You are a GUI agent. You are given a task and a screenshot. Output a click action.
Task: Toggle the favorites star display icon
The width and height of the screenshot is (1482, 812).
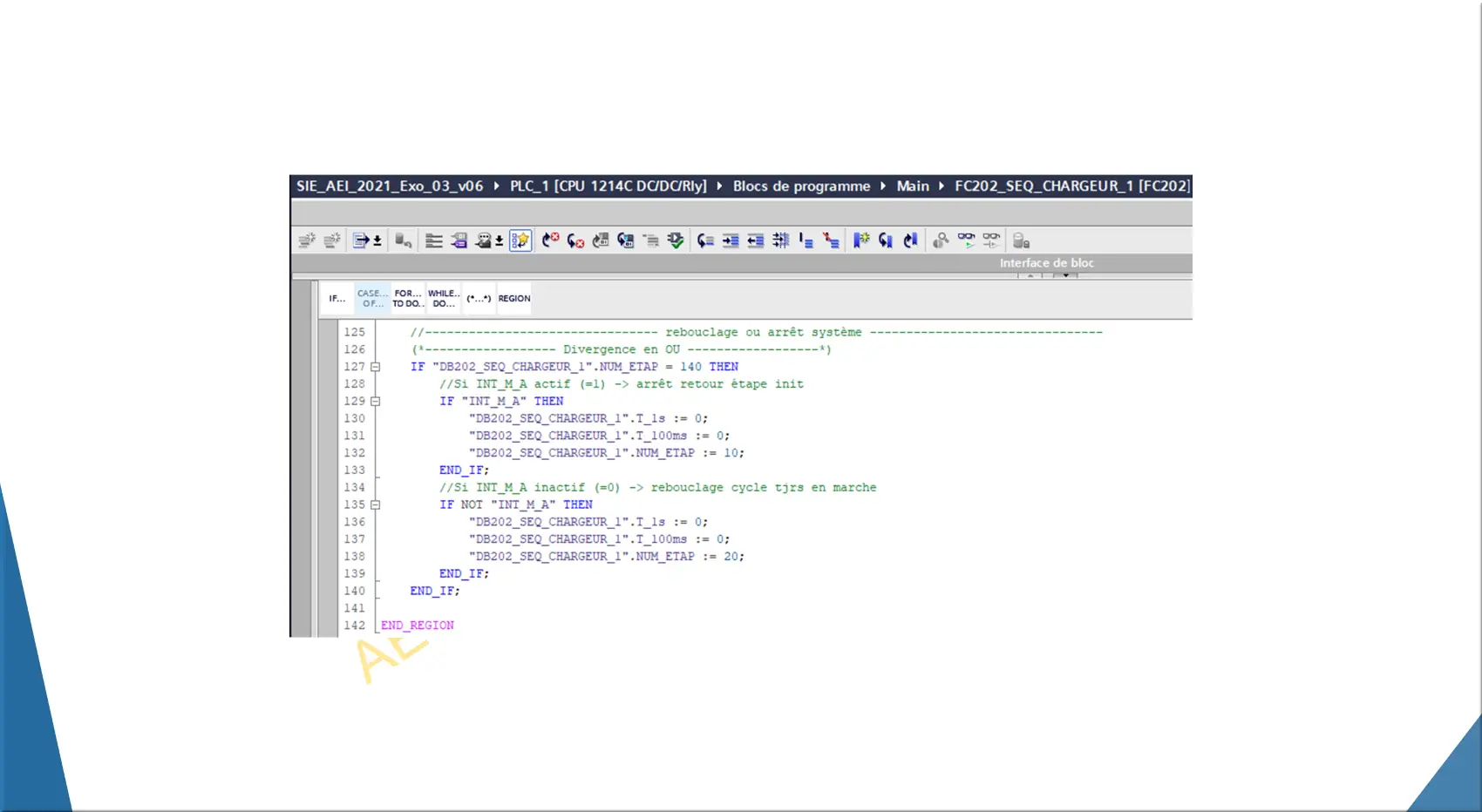(x=520, y=240)
